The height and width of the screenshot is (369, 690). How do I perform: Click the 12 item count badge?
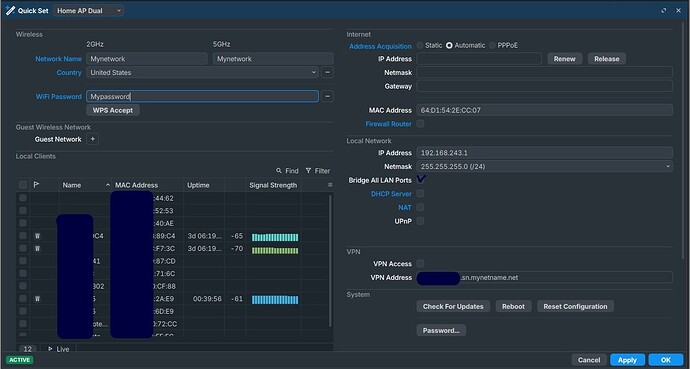(x=27, y=349)
